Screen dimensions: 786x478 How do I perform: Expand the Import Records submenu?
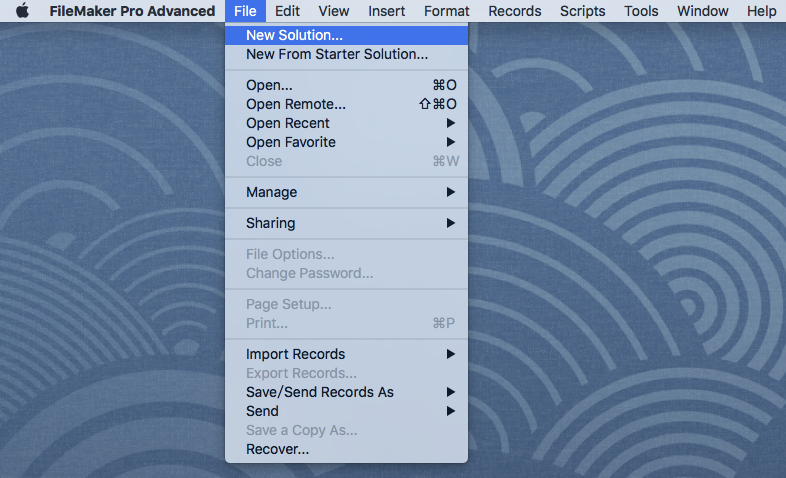[x=346, y=354]
